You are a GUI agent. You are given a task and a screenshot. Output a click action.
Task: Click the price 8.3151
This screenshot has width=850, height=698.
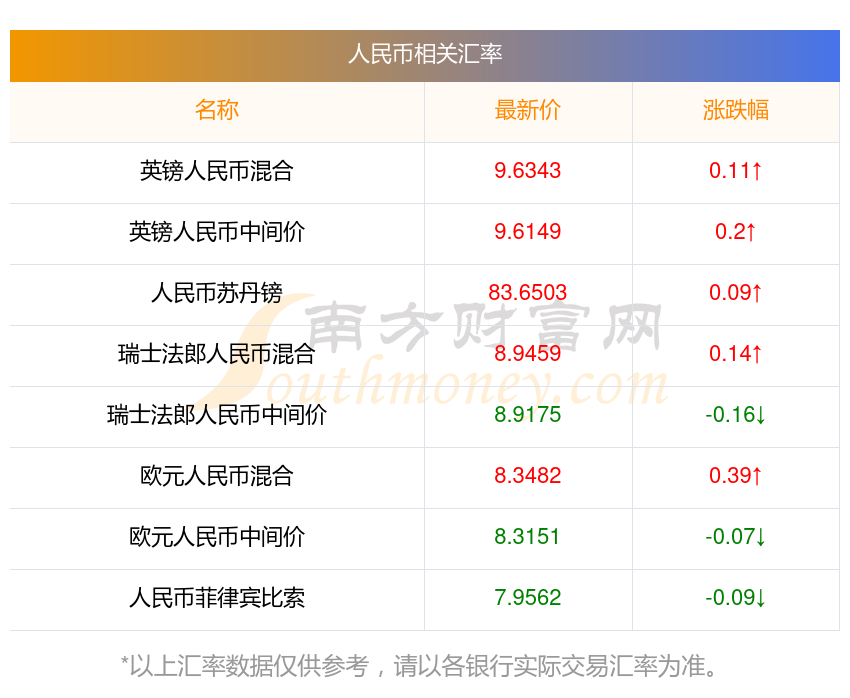[x=527, y=537]
